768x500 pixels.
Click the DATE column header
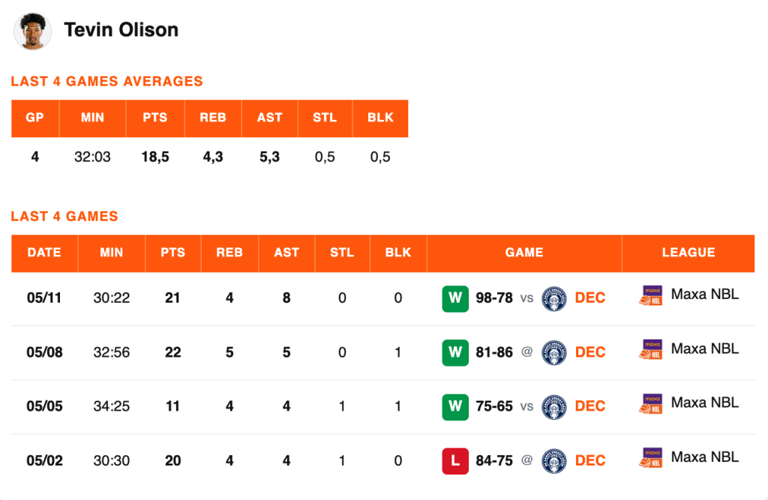tap(45, 253)
